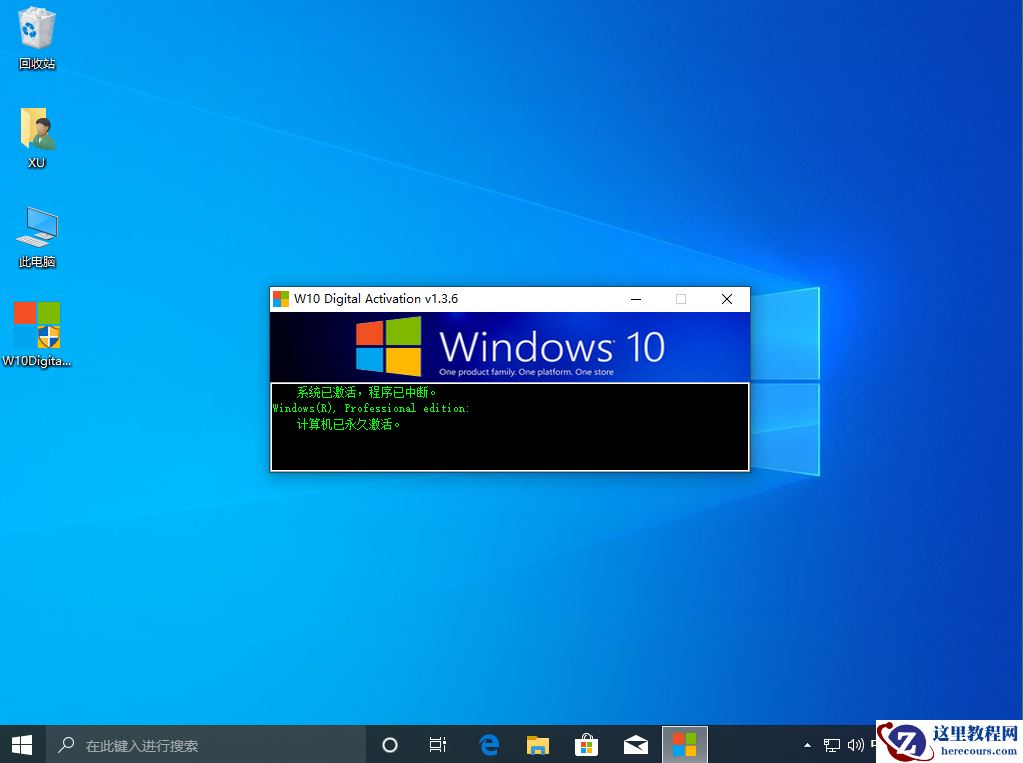Click the activation window's title bar icon

coord(281,299)
